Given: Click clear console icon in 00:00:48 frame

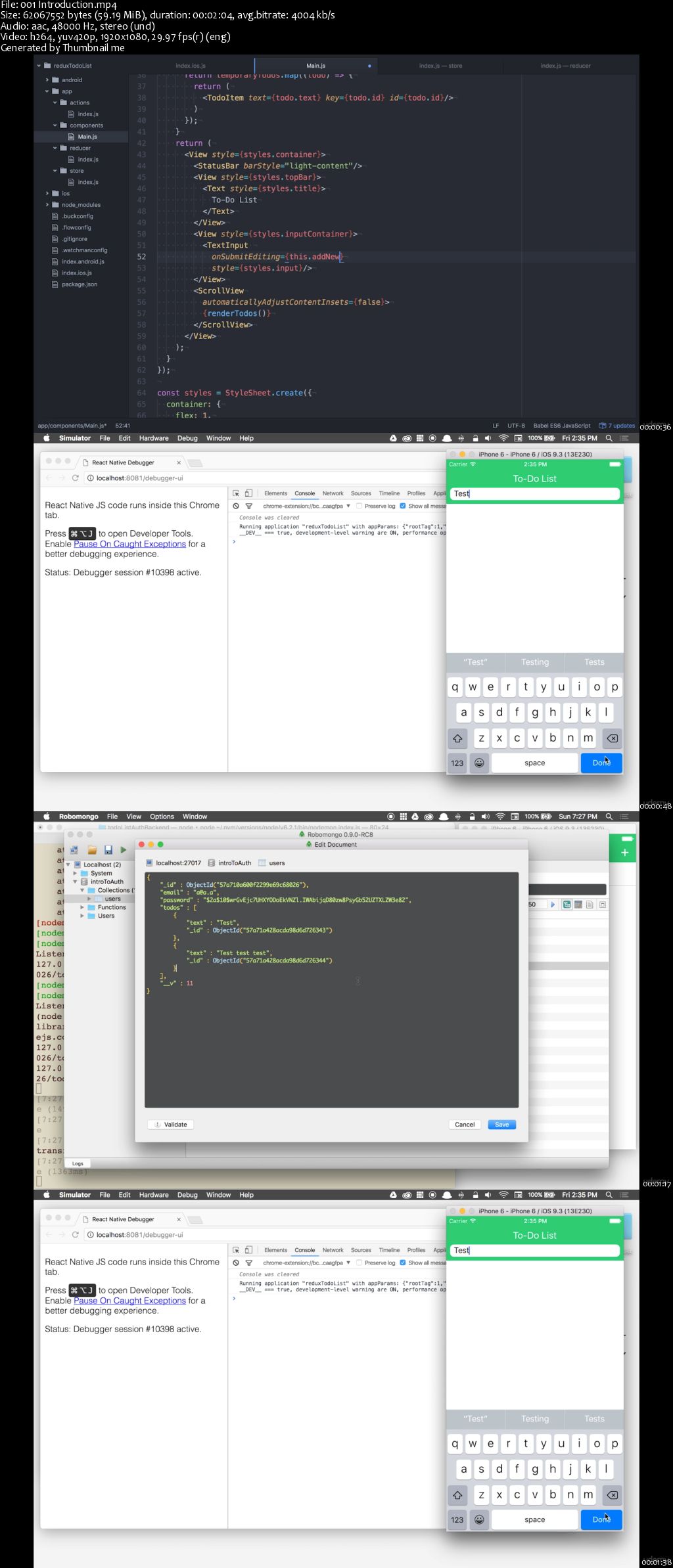Looking at the screenshot, I should tap(236, 506).
